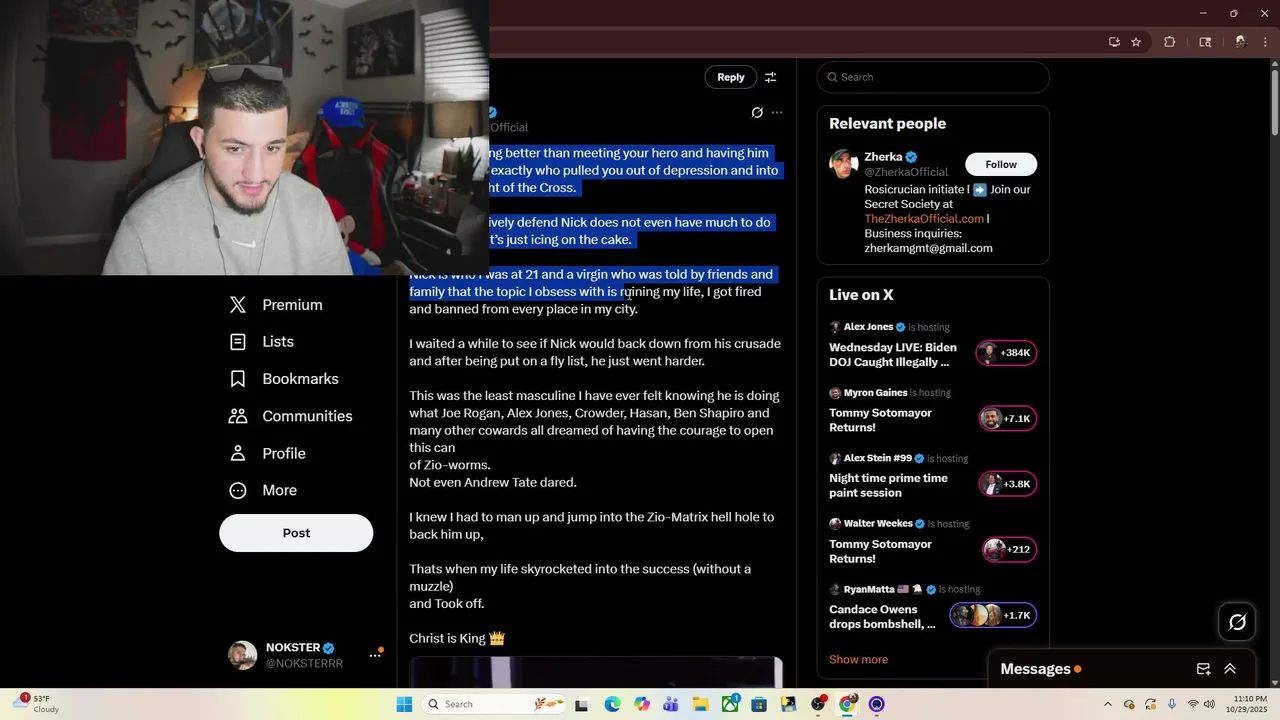Open OBS Studio from taskbar
Screen dimensions: 1280x720
818,704
